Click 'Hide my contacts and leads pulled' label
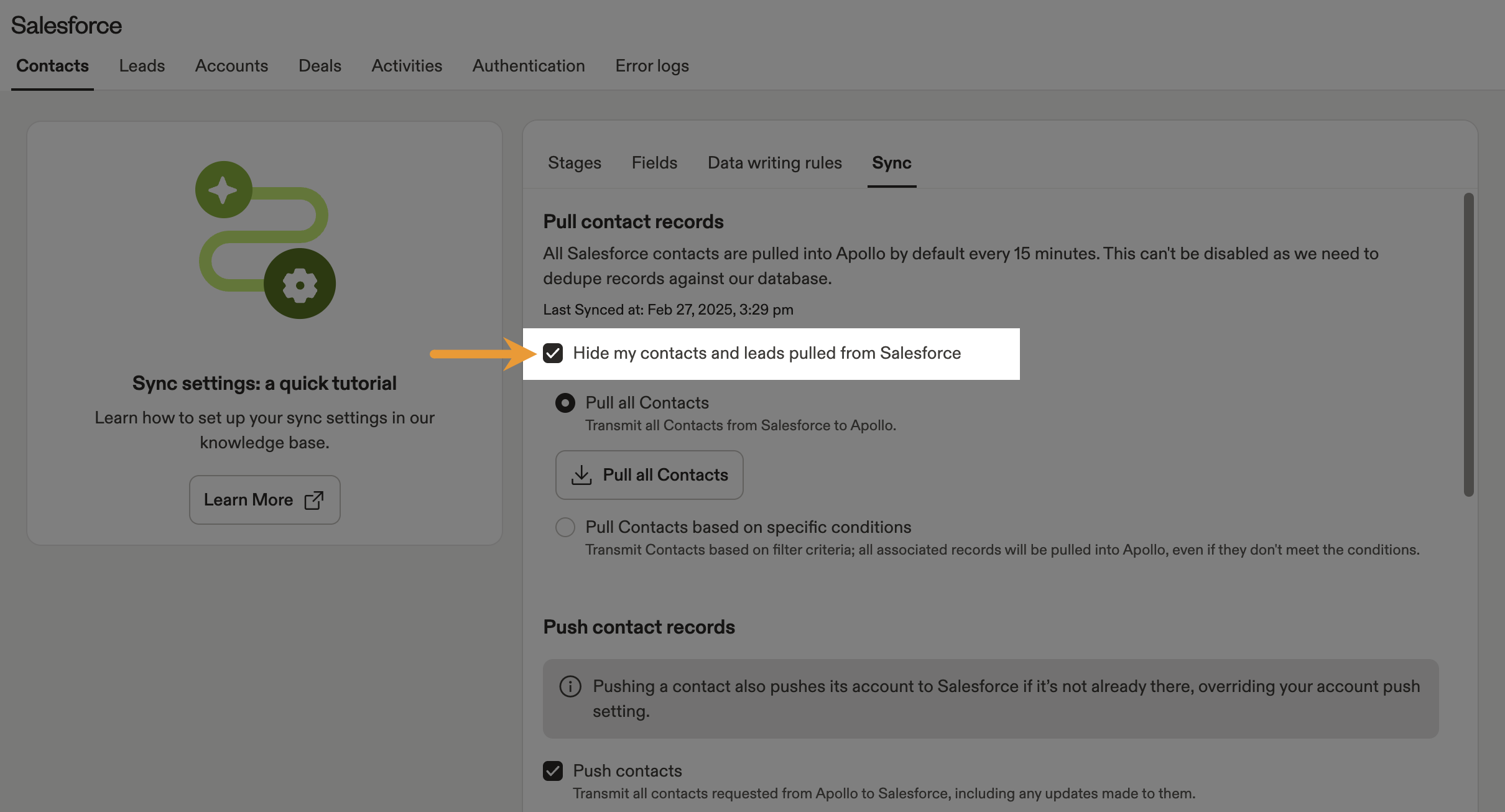 (x=767, y=353)
